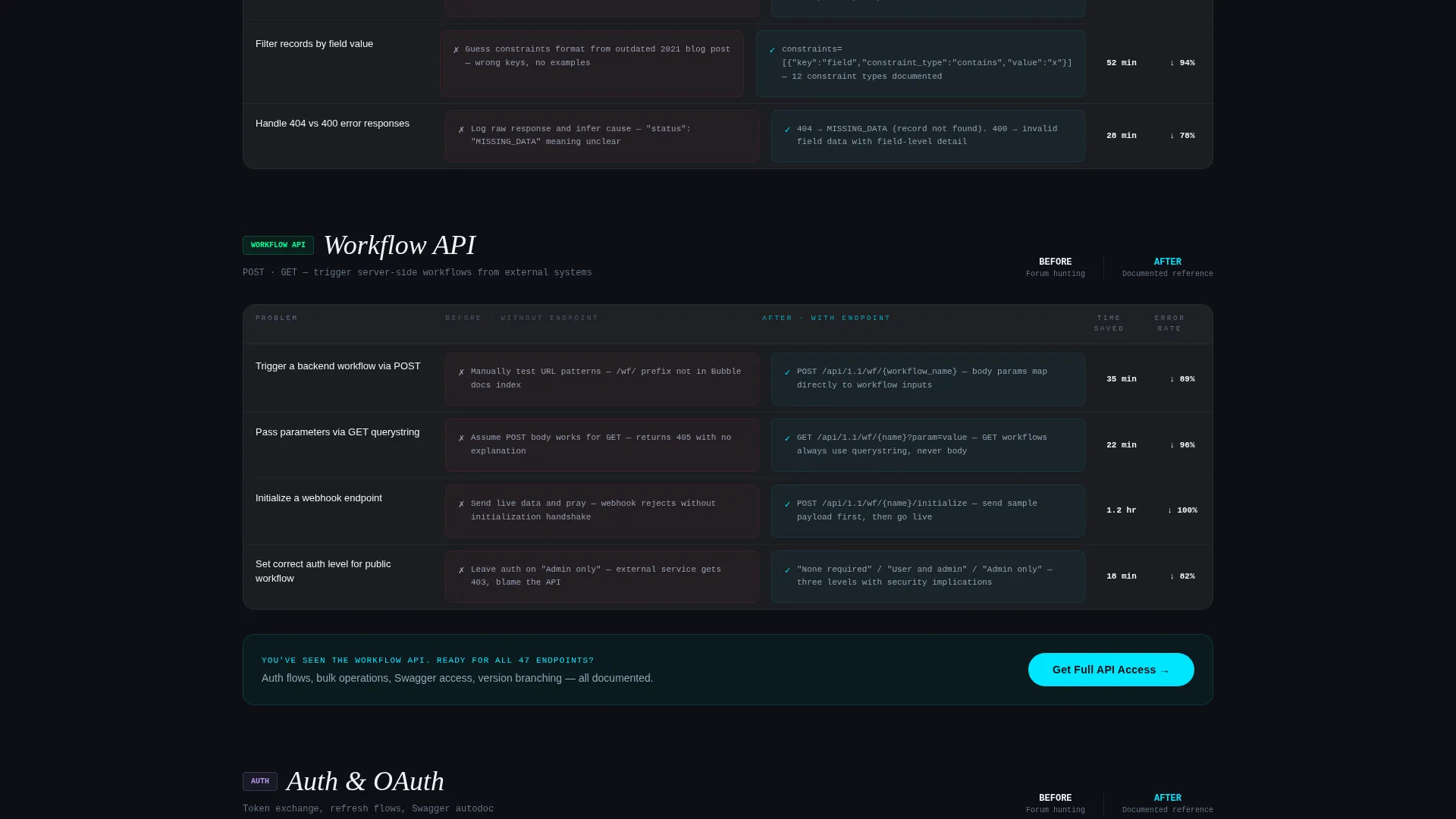Click the ERROR RATE column header
The height and width of the screenshot is (819, 1456).
pos(1169,324)
